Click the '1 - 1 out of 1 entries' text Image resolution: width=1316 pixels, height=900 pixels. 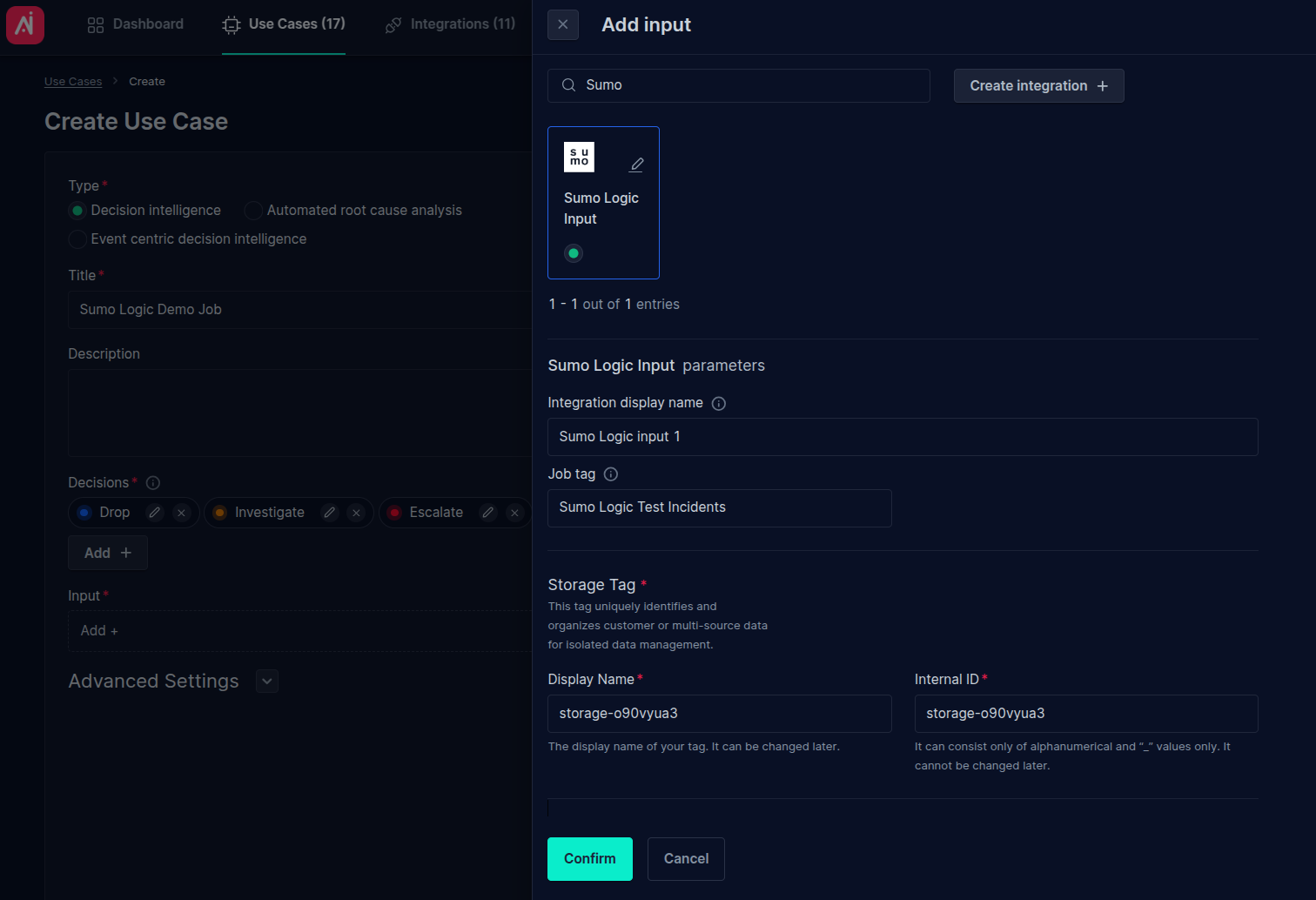614,305
